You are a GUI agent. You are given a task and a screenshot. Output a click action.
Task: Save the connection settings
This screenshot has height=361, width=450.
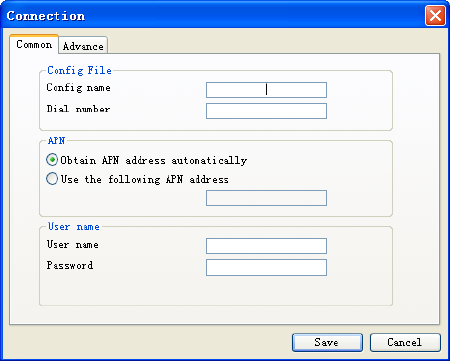click(327, 342)
